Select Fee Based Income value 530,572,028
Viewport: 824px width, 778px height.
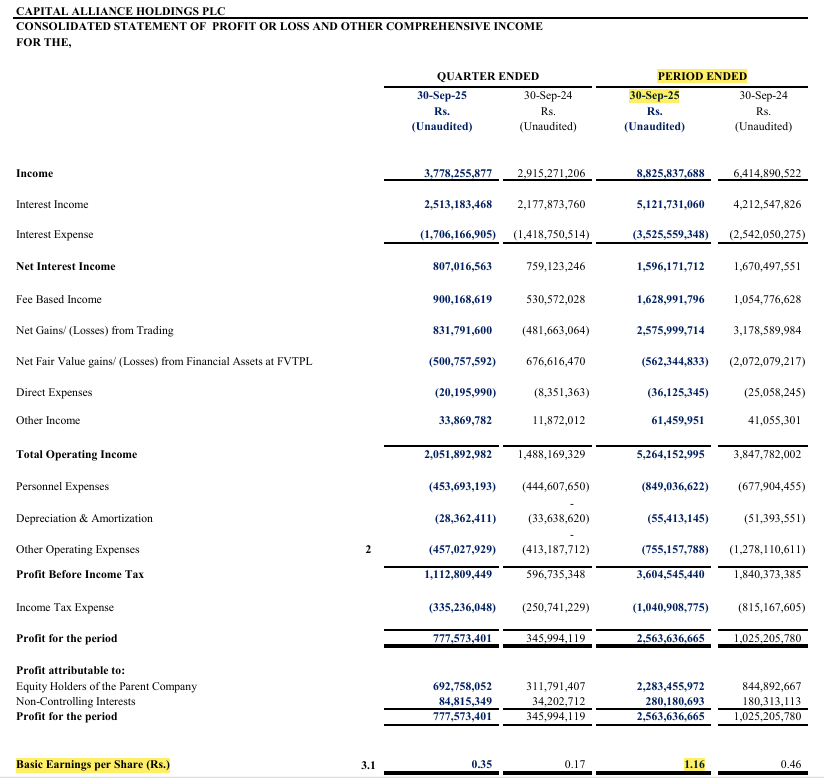click(x=555, y=300)
